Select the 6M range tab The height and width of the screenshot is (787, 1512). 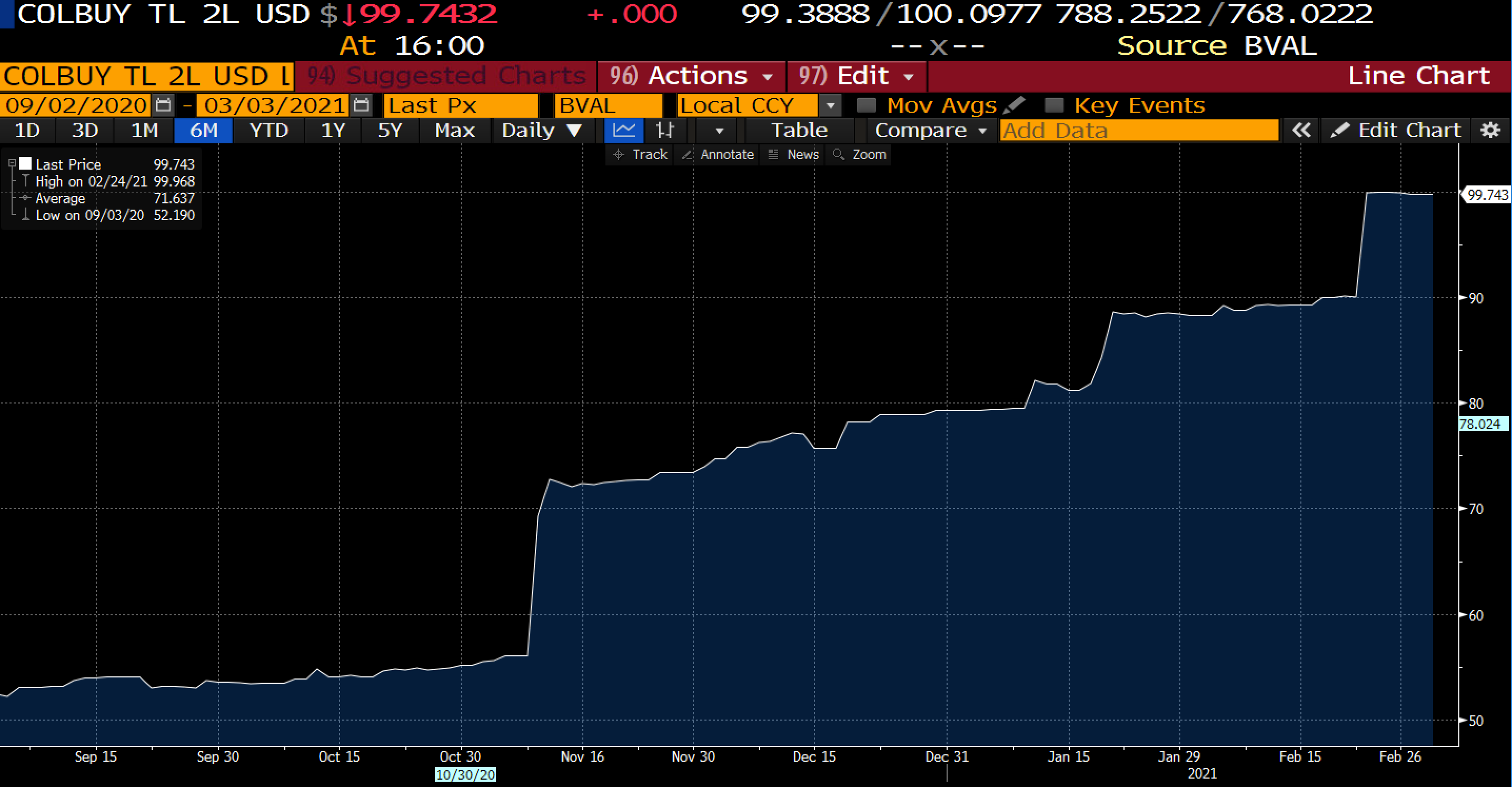pyautogui.click(x=204, y=131)
